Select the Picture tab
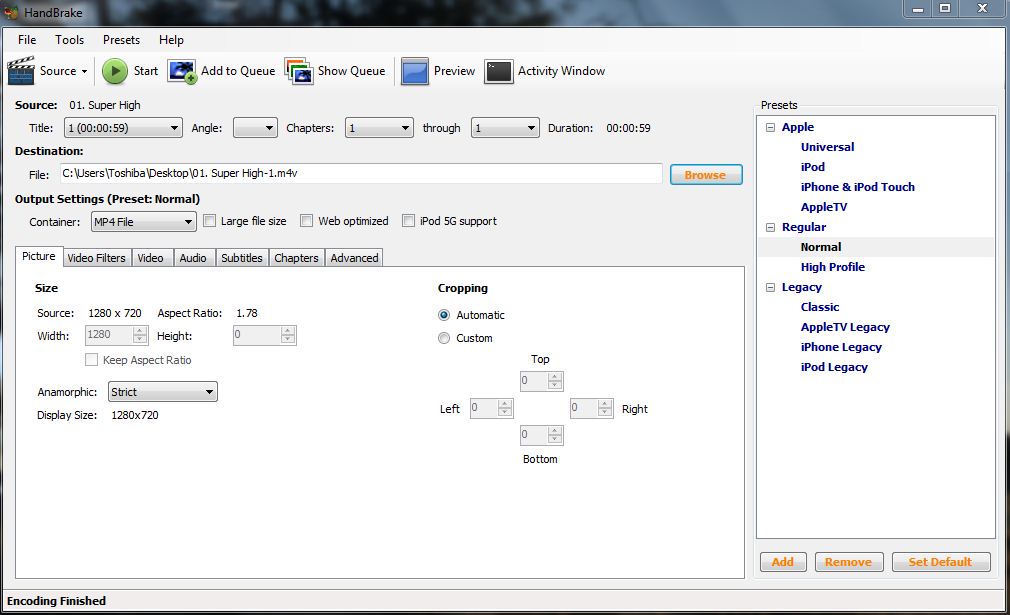1010x615 pixels. coord(39,256)
